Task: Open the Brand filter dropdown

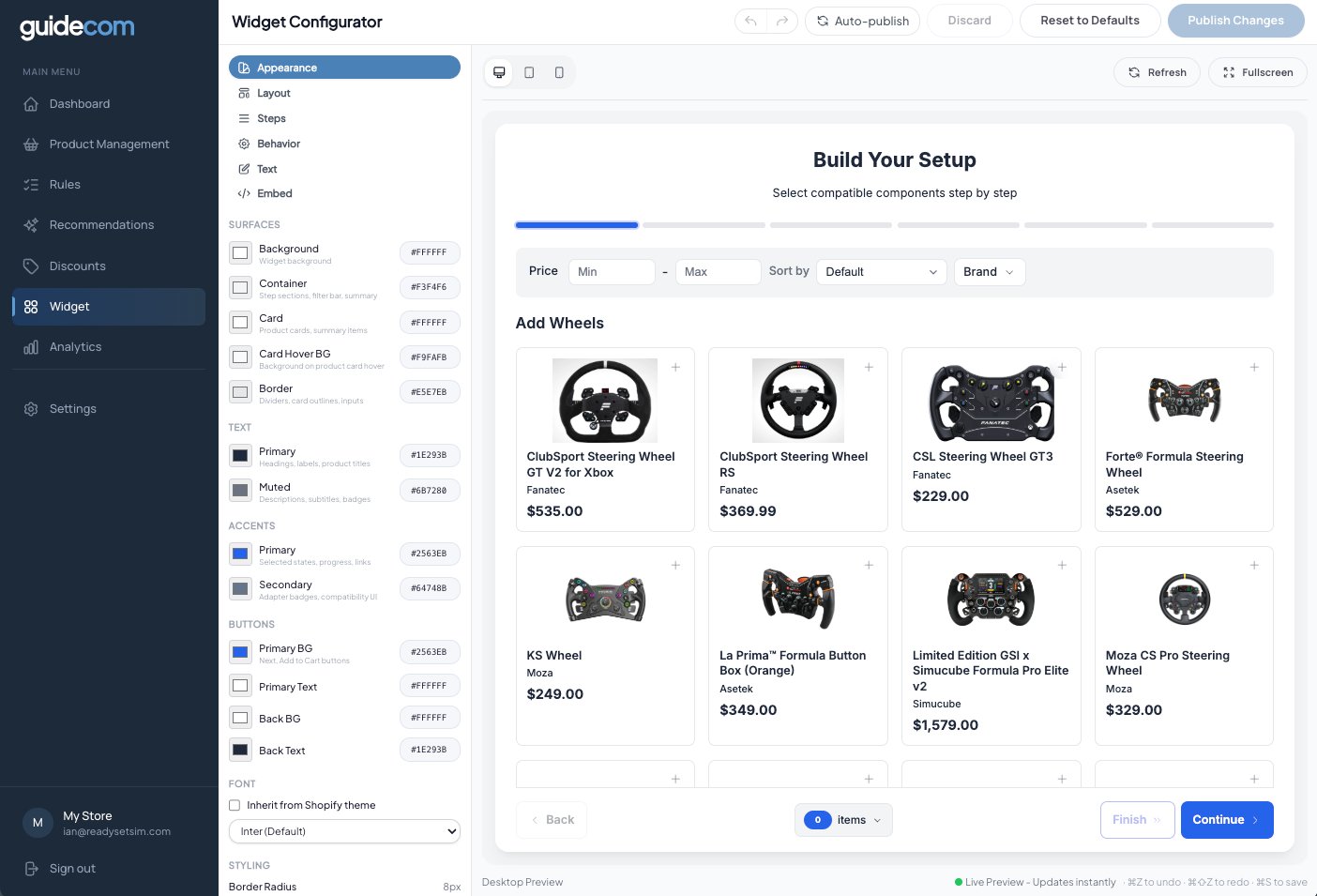Action: pos(989,272)
